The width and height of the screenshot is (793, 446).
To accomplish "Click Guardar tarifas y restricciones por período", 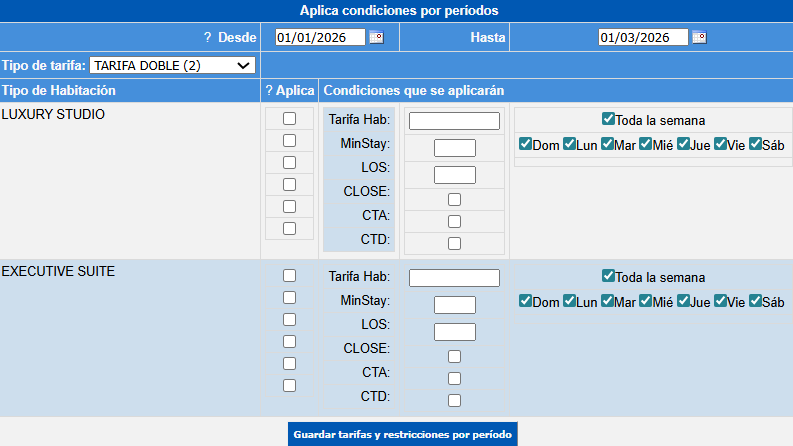I will 402,435.
